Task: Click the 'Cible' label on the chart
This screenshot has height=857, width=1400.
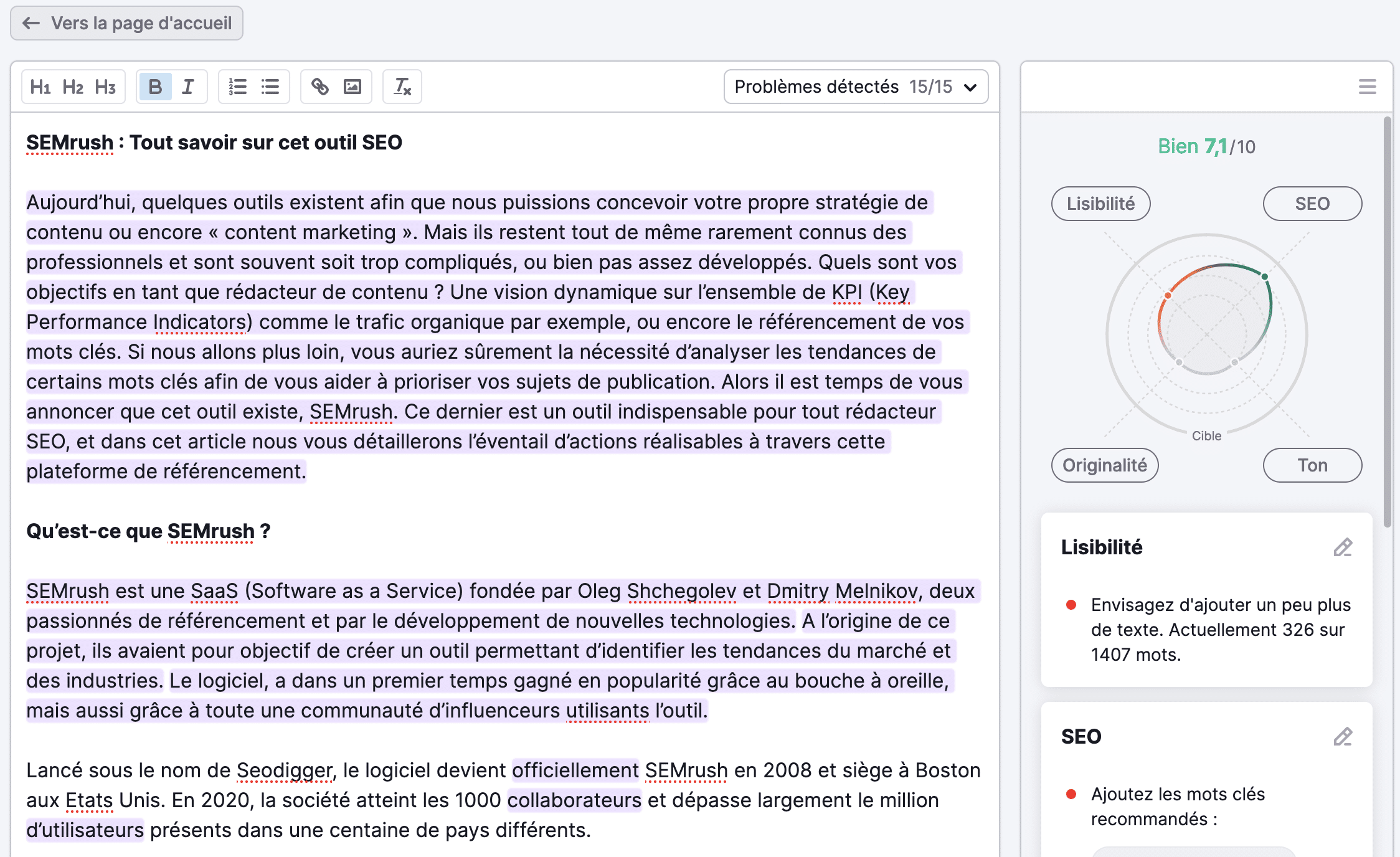Action: tap(1206, 436)
